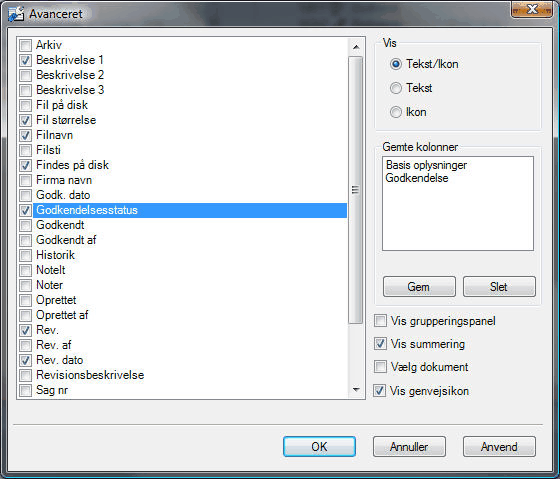560x479 pixels.
Task: Enable the Vis grupperingspanel checkbox
Action: point(380,320)
